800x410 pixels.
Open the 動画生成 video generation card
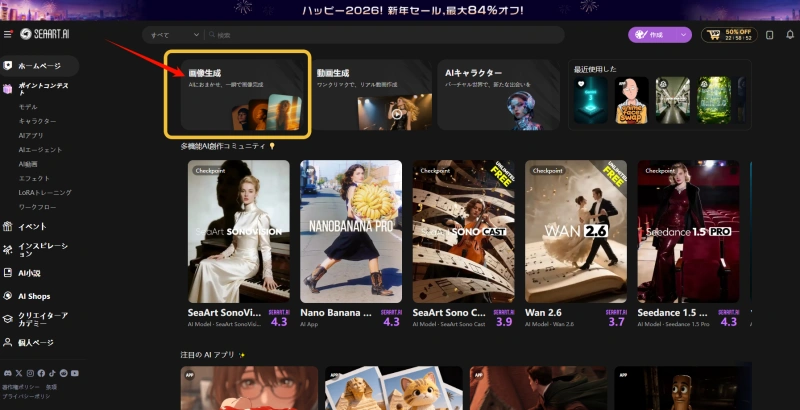point(371,95)
